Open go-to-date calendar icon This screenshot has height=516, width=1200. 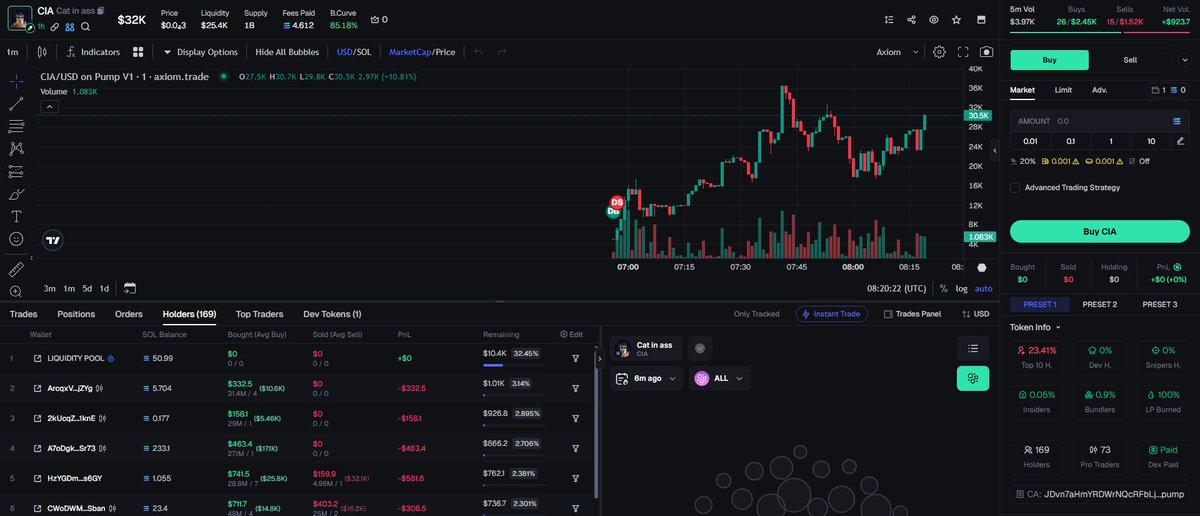[x=130, y=288]
